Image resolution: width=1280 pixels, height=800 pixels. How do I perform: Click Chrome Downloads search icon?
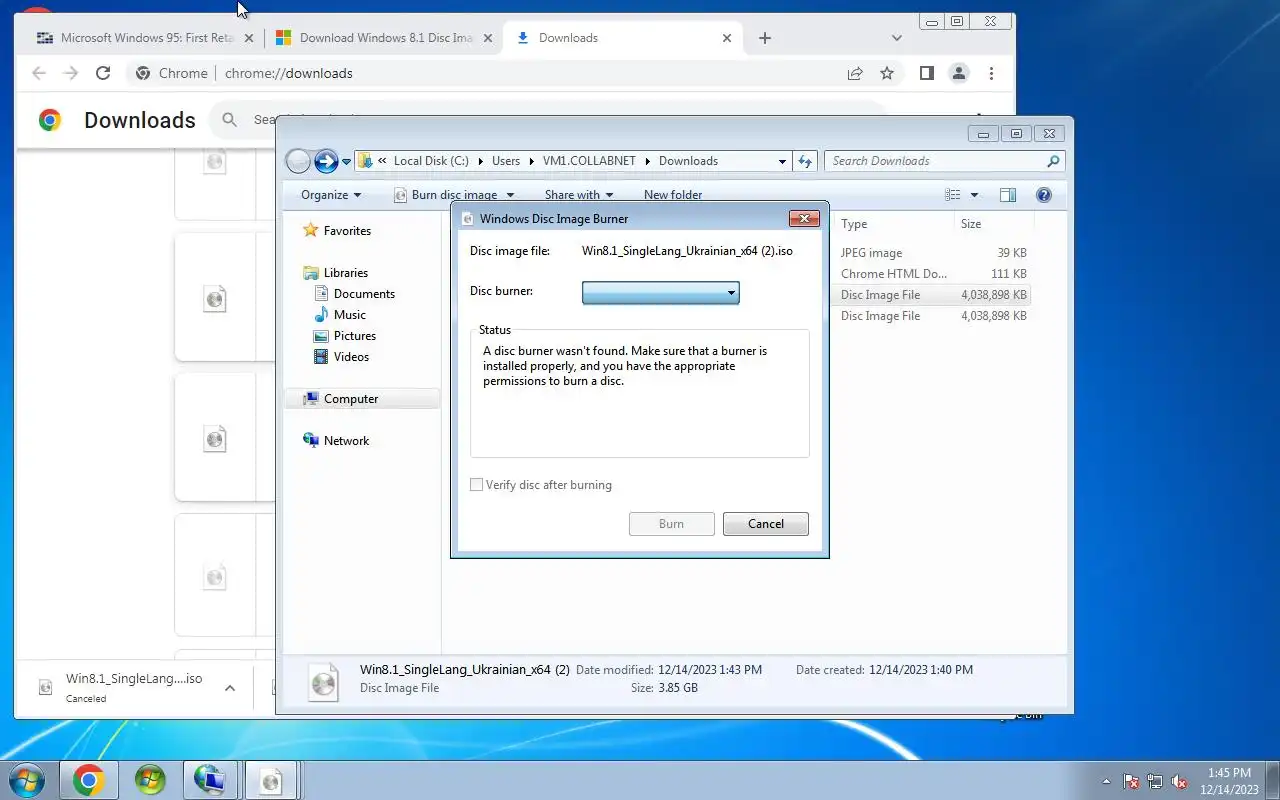click(x=230, y=120)
